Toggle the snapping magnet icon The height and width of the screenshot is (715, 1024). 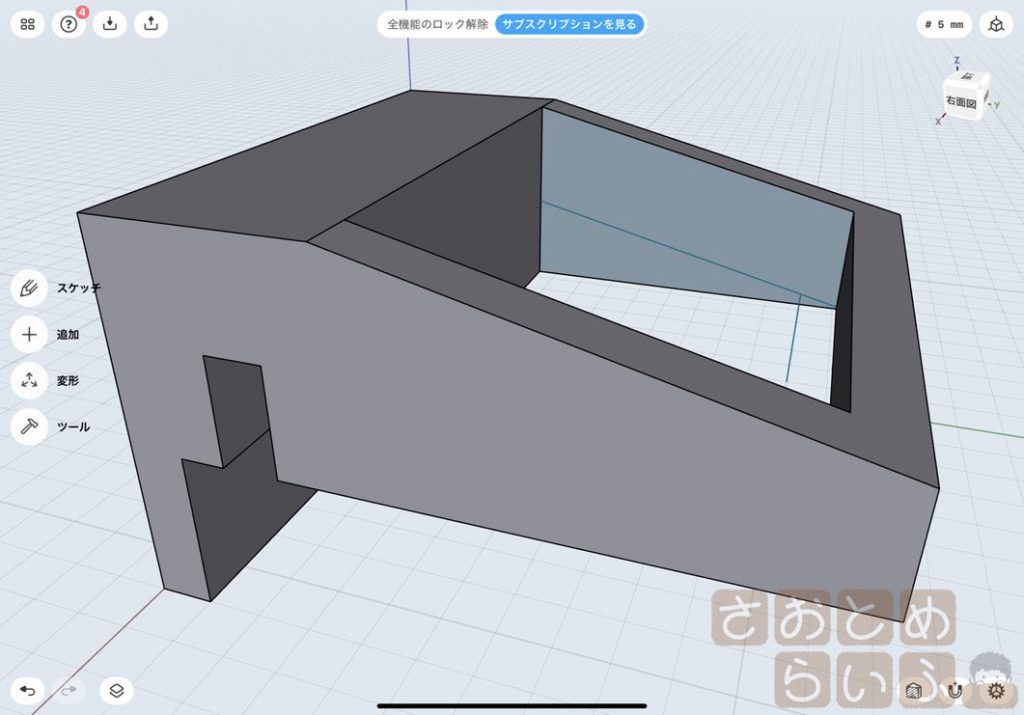click(955, 691)
